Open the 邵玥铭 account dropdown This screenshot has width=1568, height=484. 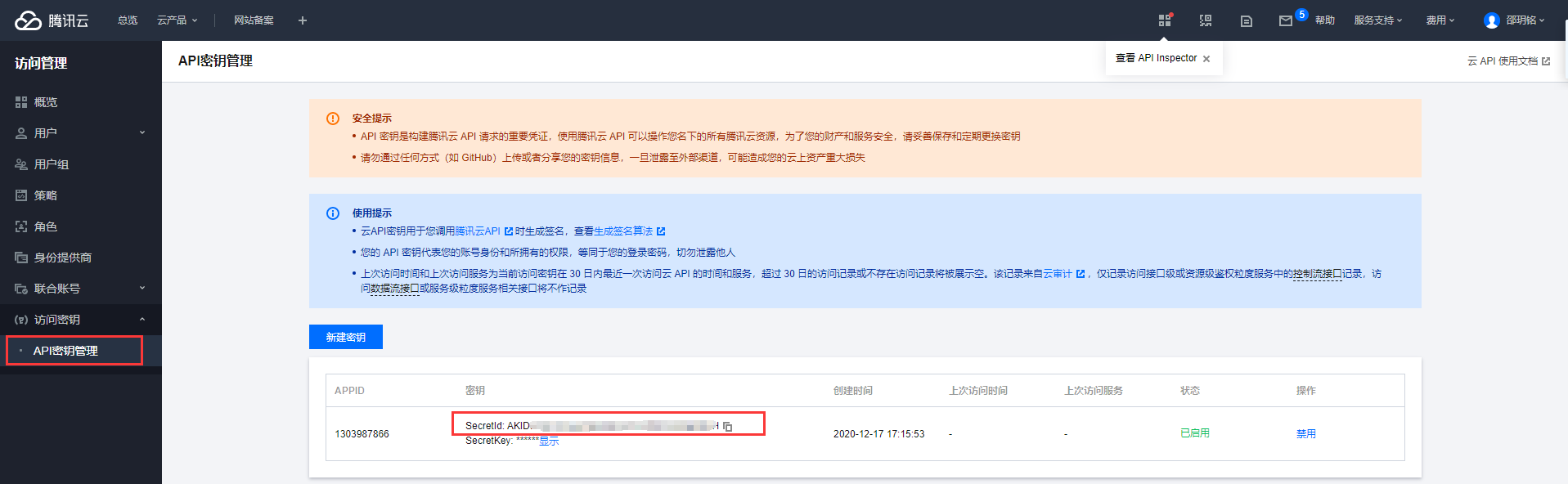[1525, 20]
